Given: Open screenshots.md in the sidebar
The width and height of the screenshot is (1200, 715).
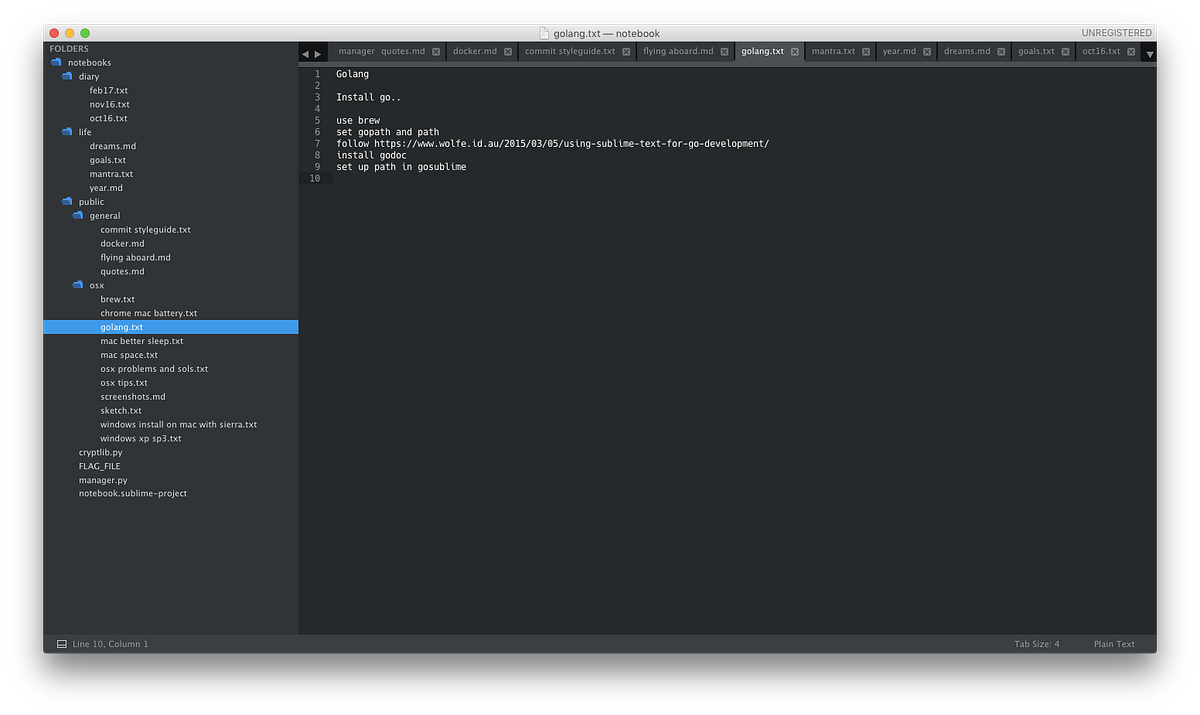Looking at the screenshot, I should 133,397.
